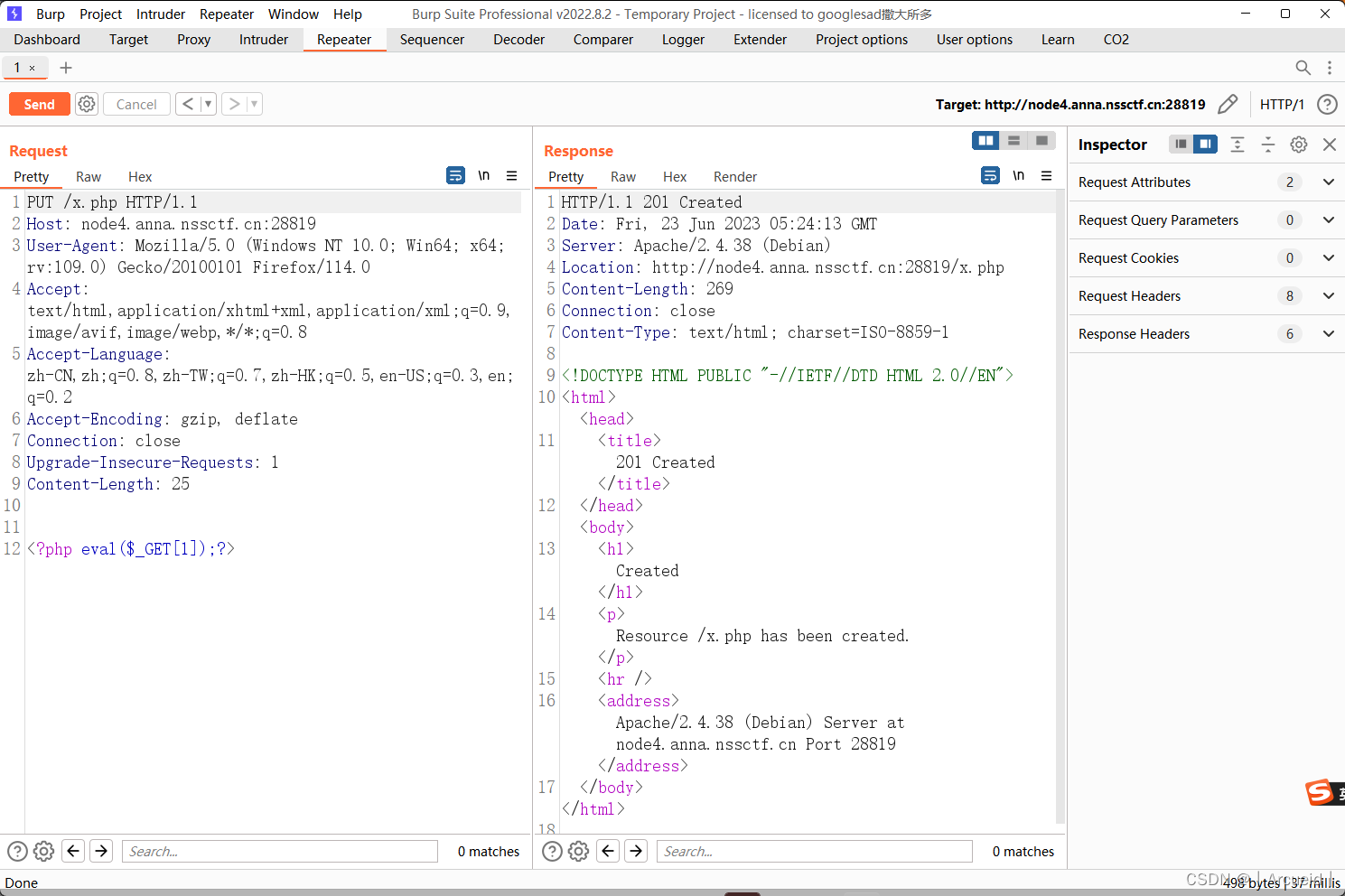Viewport: 1345px width, 896px height.
Task: Collapse all Inspector sections
Action: click(1268, 145)
